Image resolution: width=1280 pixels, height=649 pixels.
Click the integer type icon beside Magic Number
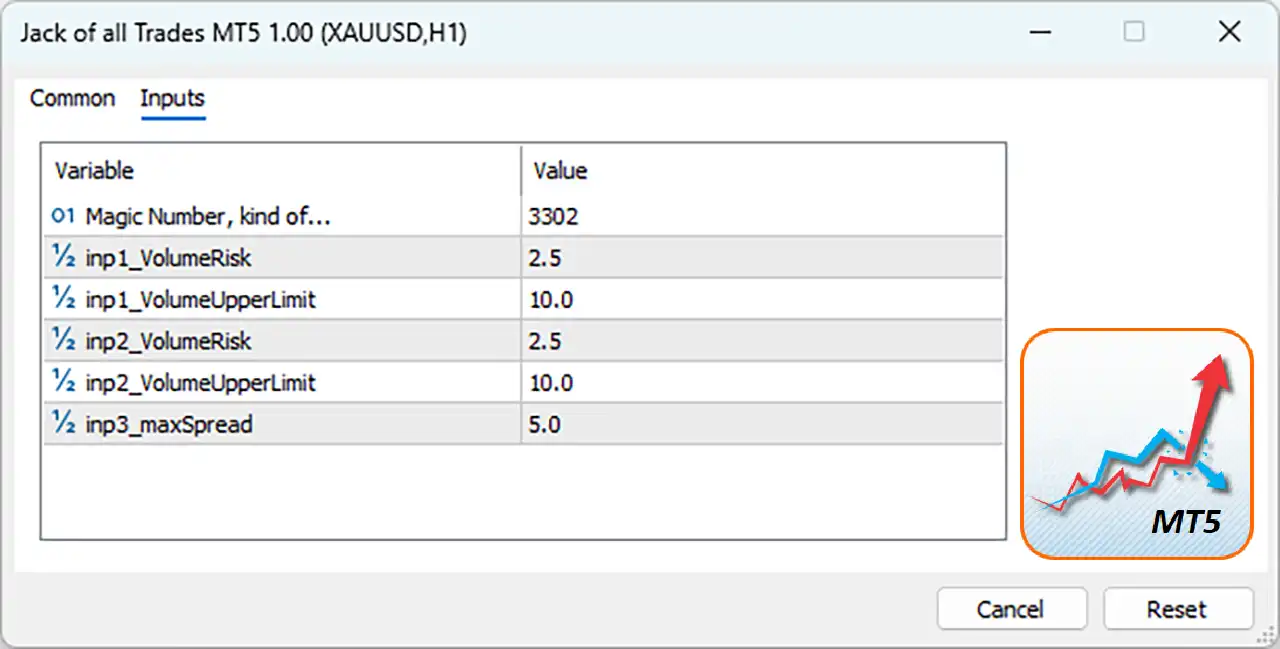point(63,215)
